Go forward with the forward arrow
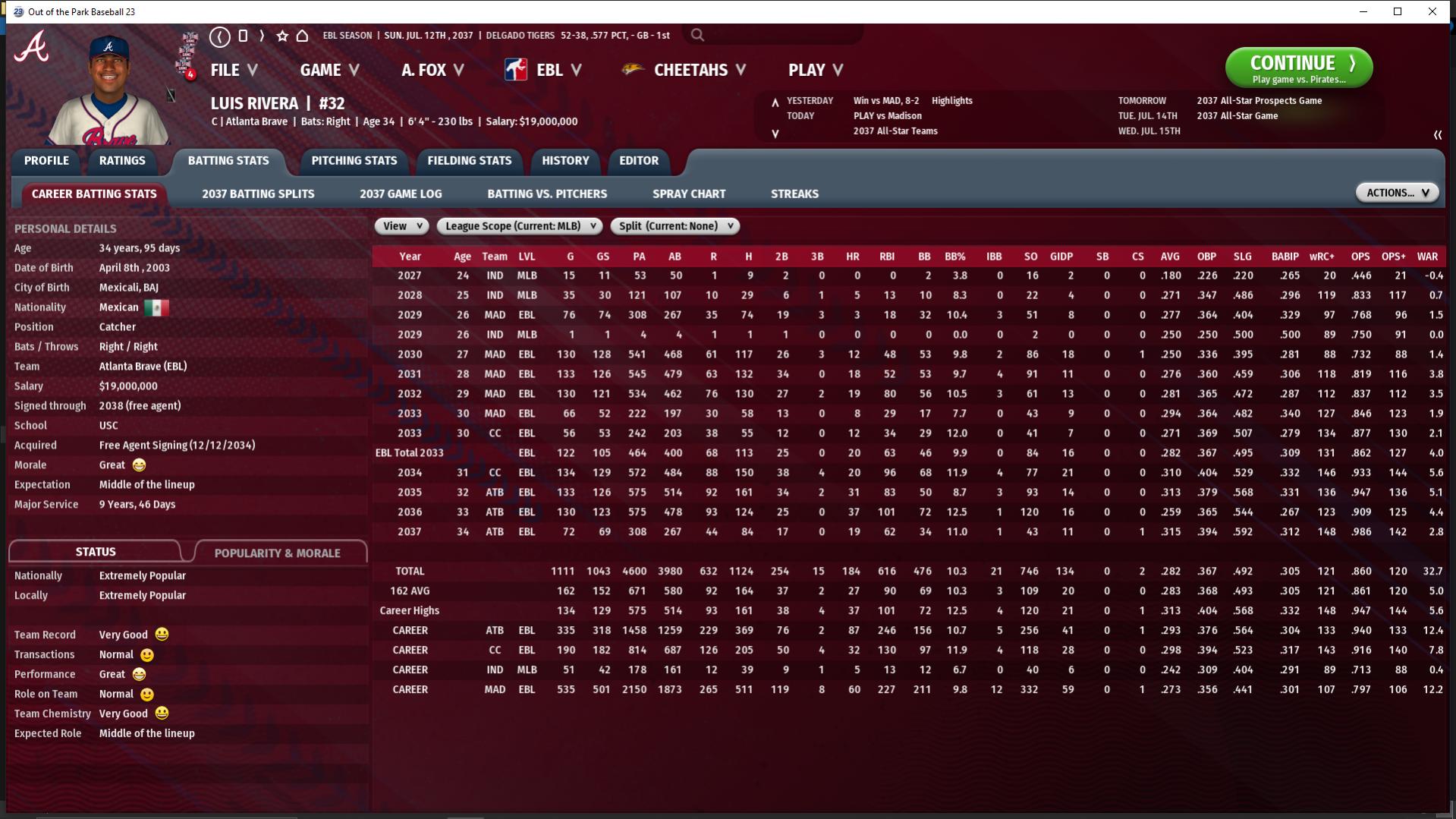This screenshot has width=1456, height=819. [262, 36]
